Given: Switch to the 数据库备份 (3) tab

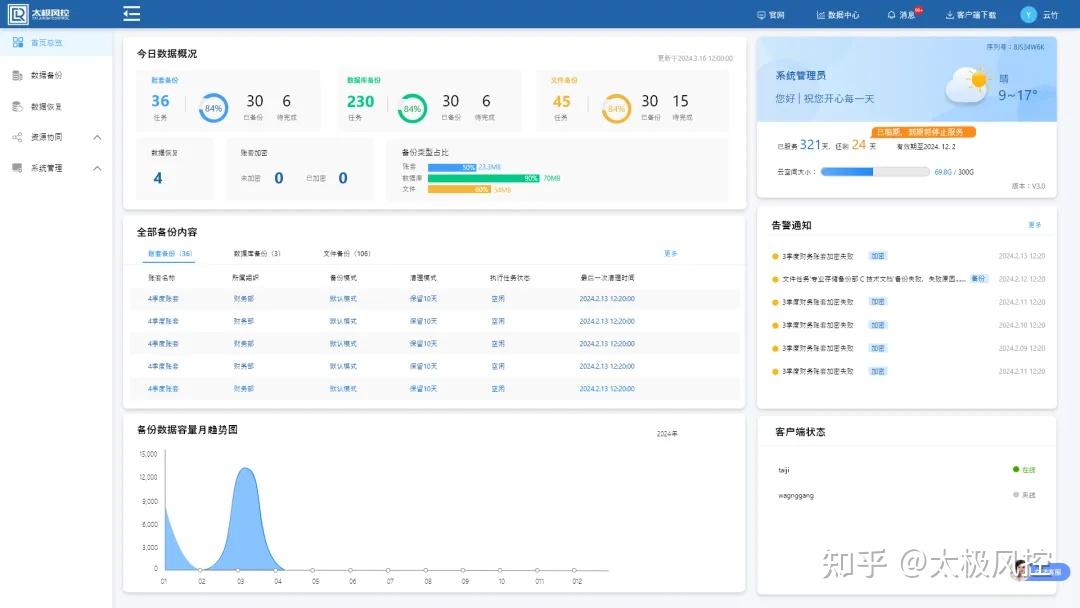Looking at the screenshot, I should coord(257,254).
